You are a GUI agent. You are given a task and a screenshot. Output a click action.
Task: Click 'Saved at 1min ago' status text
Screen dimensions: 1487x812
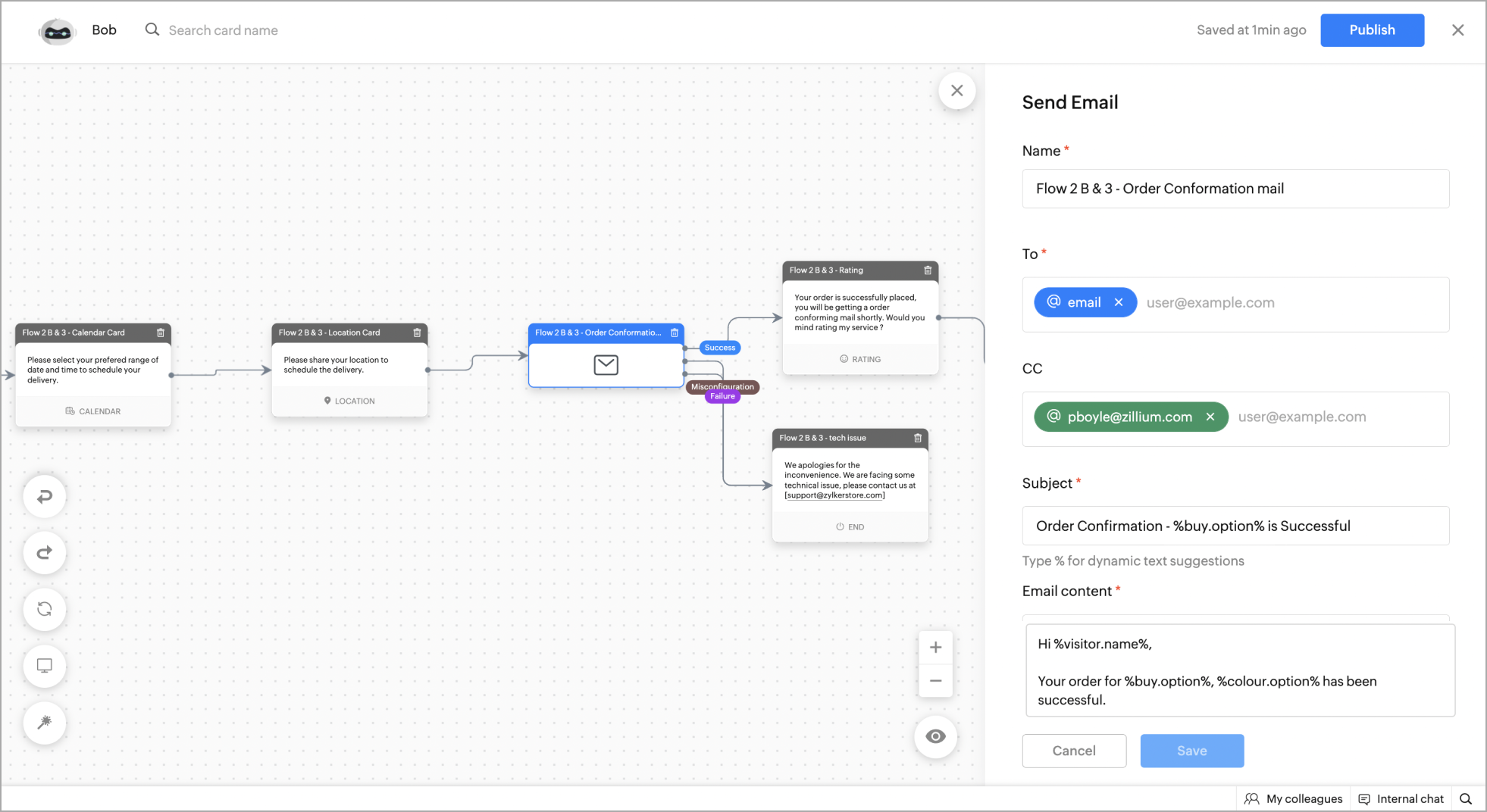[x=1251, y=30]
